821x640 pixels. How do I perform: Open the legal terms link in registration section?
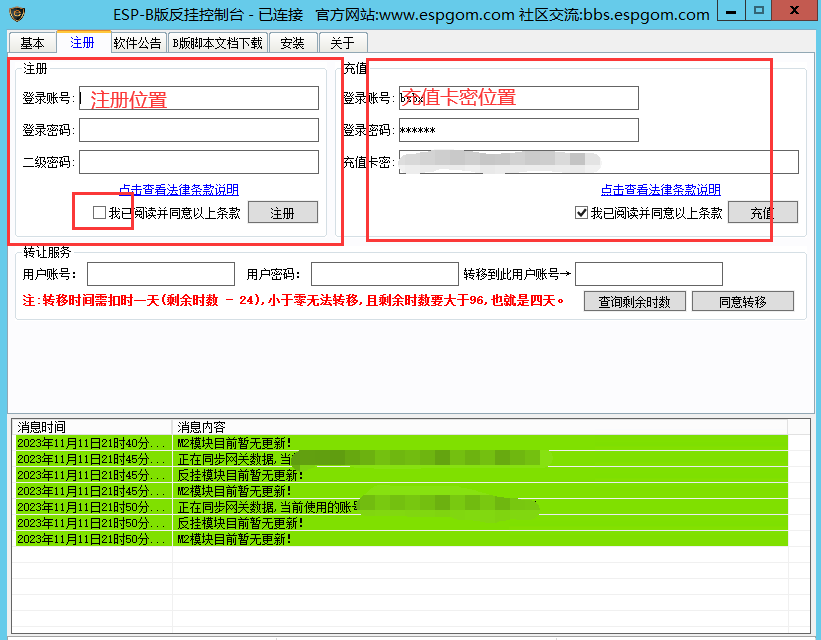179,190
